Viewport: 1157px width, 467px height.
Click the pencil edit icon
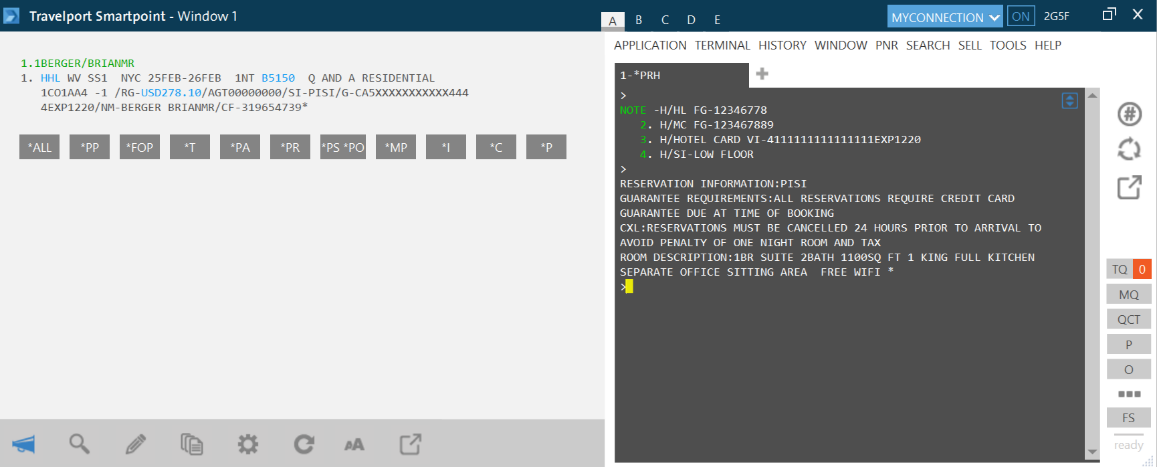pos(136,444)
